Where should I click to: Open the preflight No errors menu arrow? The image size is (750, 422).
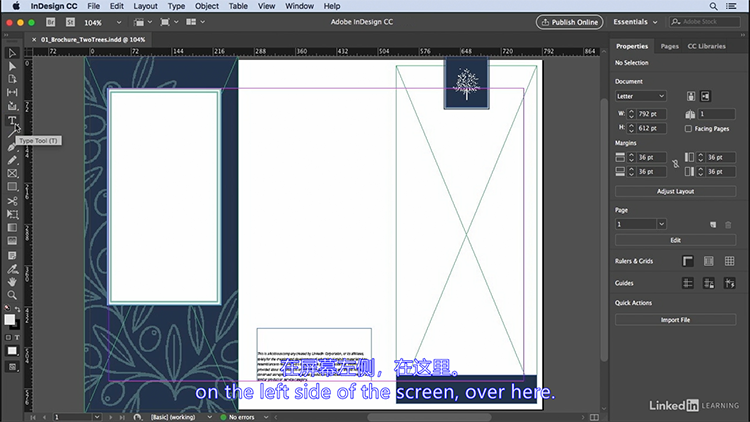click(x=266, y=417)
